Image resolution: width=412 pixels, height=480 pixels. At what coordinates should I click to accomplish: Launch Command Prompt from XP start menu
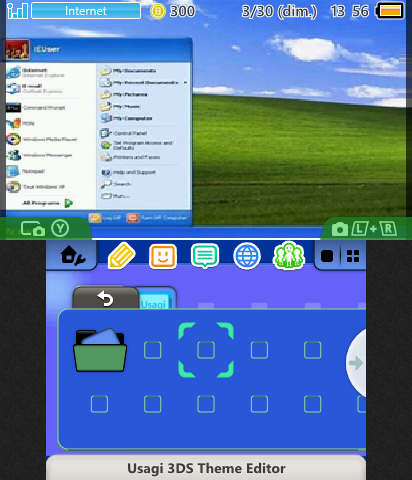point(36,108)
